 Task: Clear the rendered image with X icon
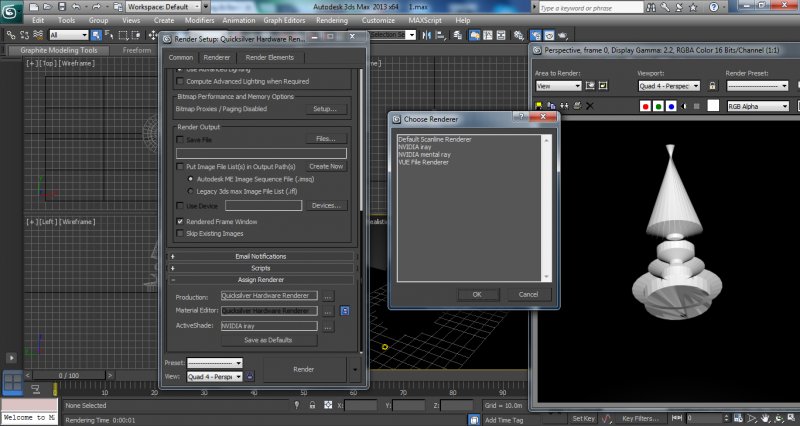coord(590,106)
